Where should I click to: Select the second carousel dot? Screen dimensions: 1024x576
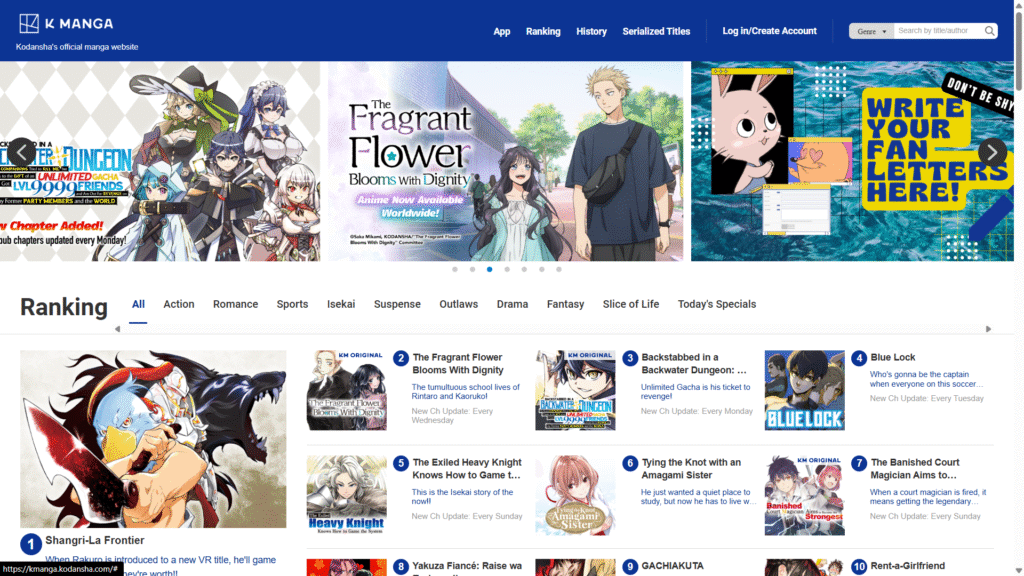point(472,269)
